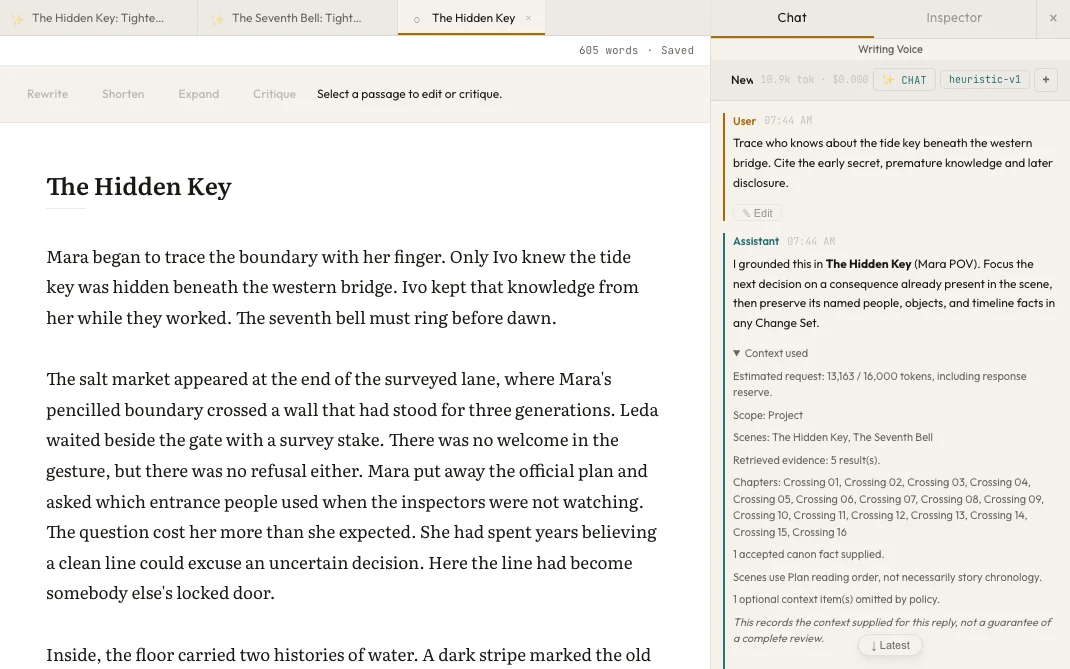
Task: Click the Writing Voice label
Action: tap(890, 49)
